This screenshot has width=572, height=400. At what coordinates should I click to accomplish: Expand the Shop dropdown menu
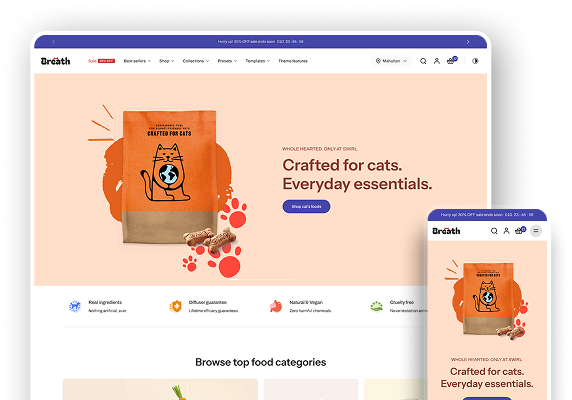pyautogui.click(x=166, y=61)
